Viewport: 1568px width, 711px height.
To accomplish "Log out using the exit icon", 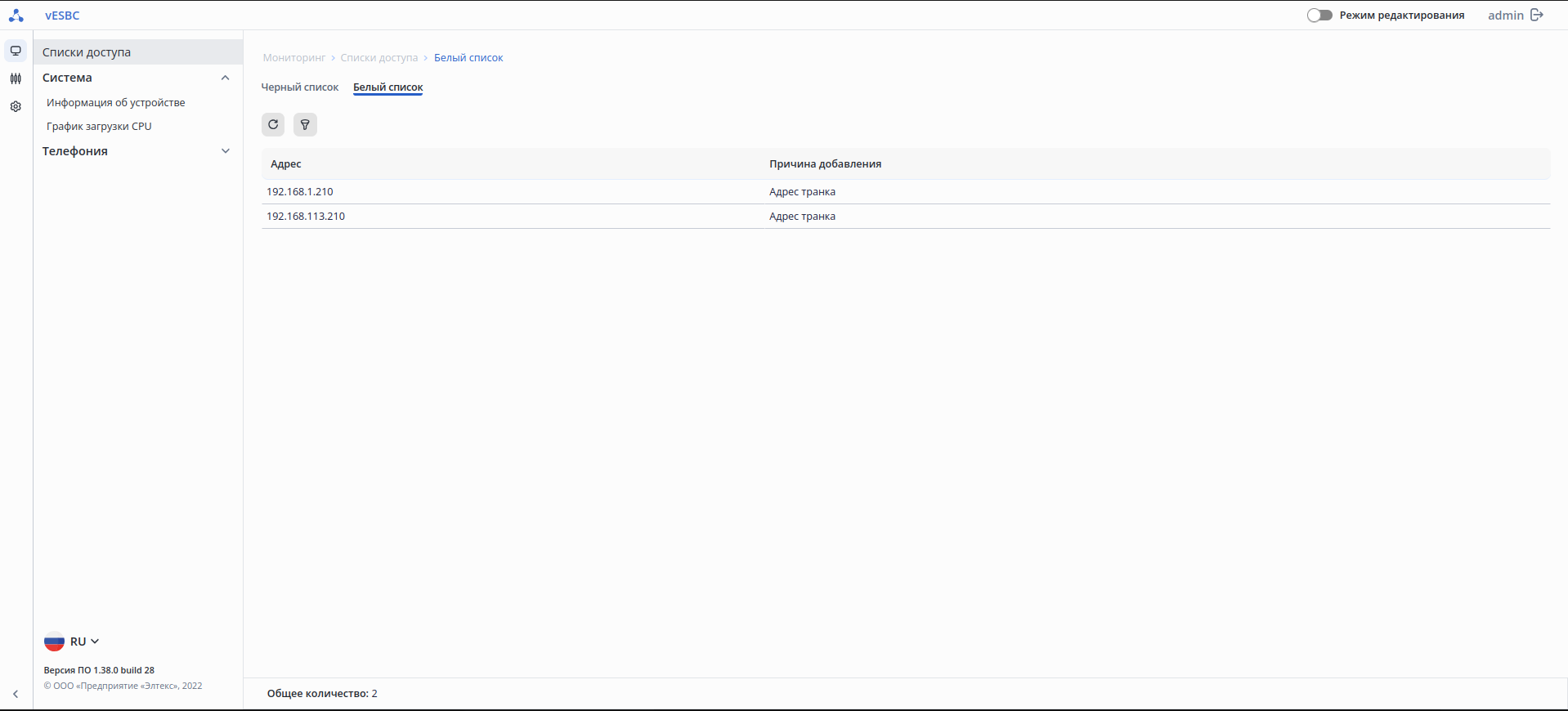I will (1537, 15).
